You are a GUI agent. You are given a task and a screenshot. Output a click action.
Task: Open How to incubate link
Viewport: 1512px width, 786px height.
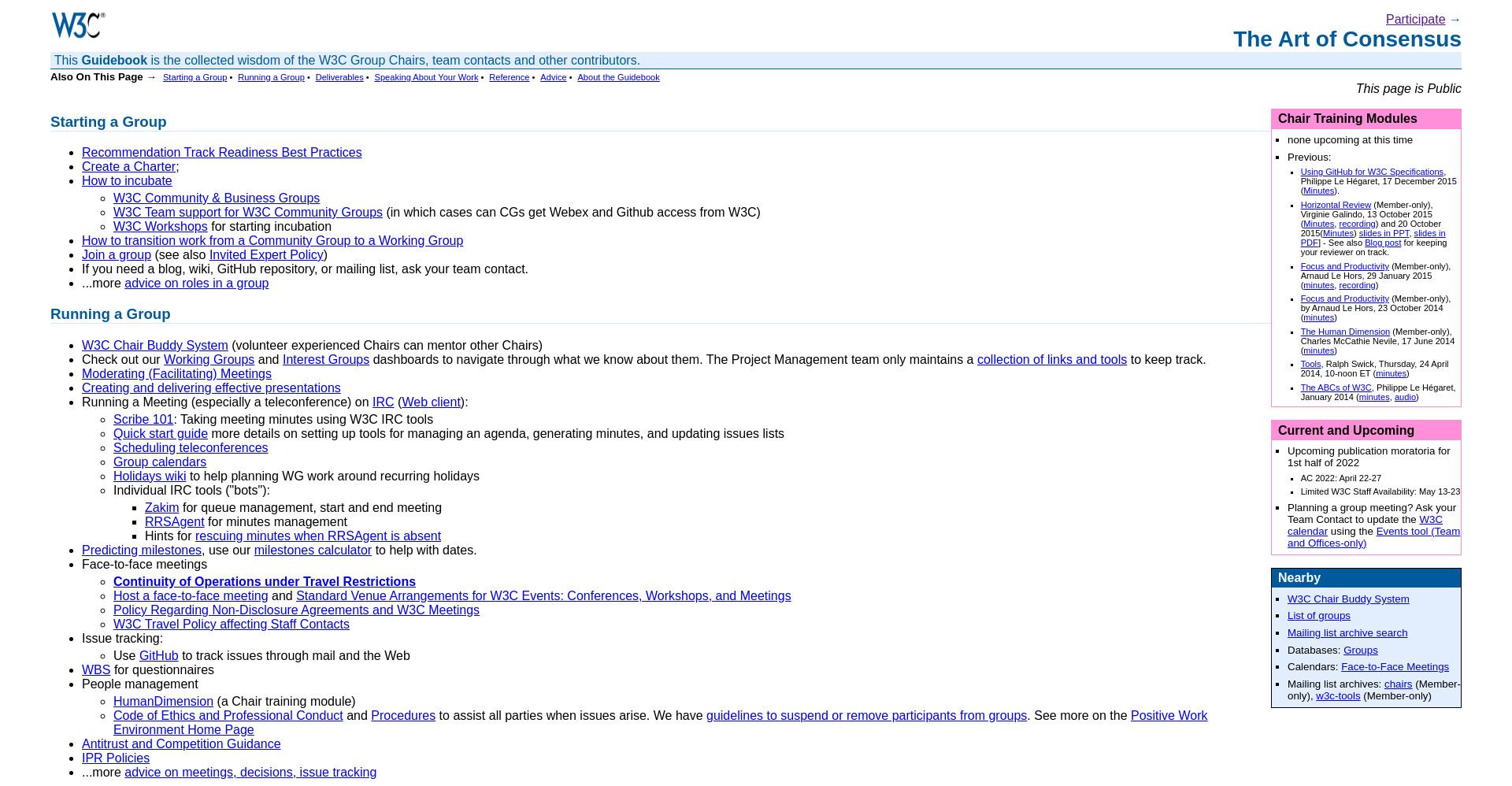click(x=127, y=181)
